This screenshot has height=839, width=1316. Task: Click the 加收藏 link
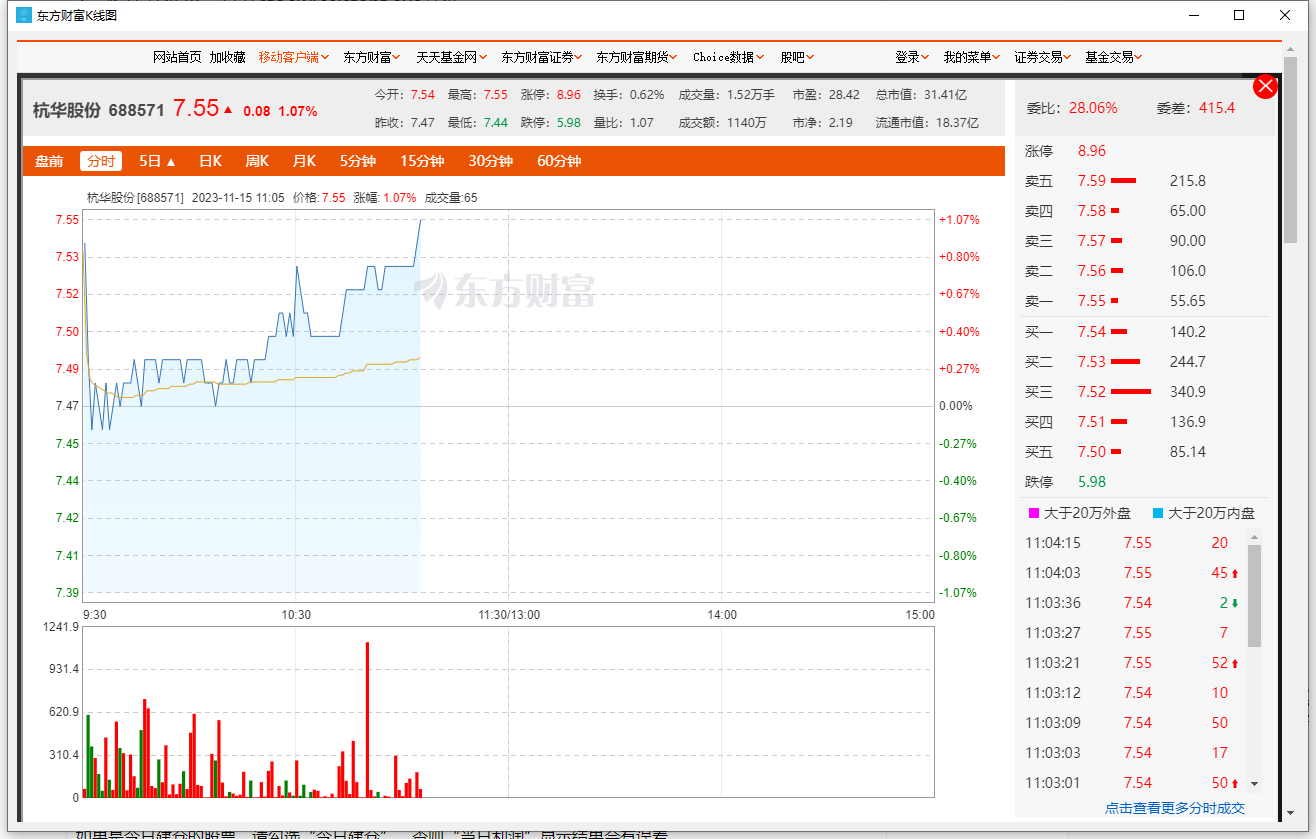(x=227, y=57)
